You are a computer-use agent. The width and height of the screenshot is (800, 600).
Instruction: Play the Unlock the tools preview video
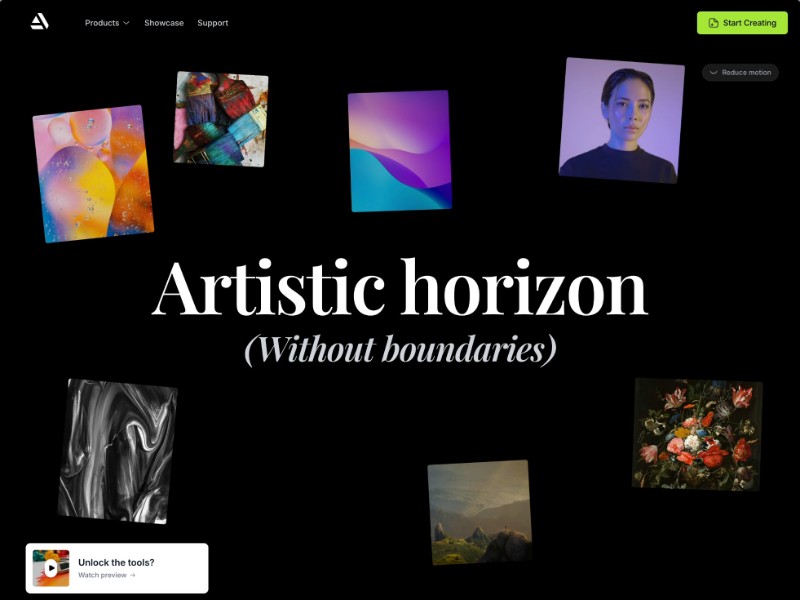(51, 568)
